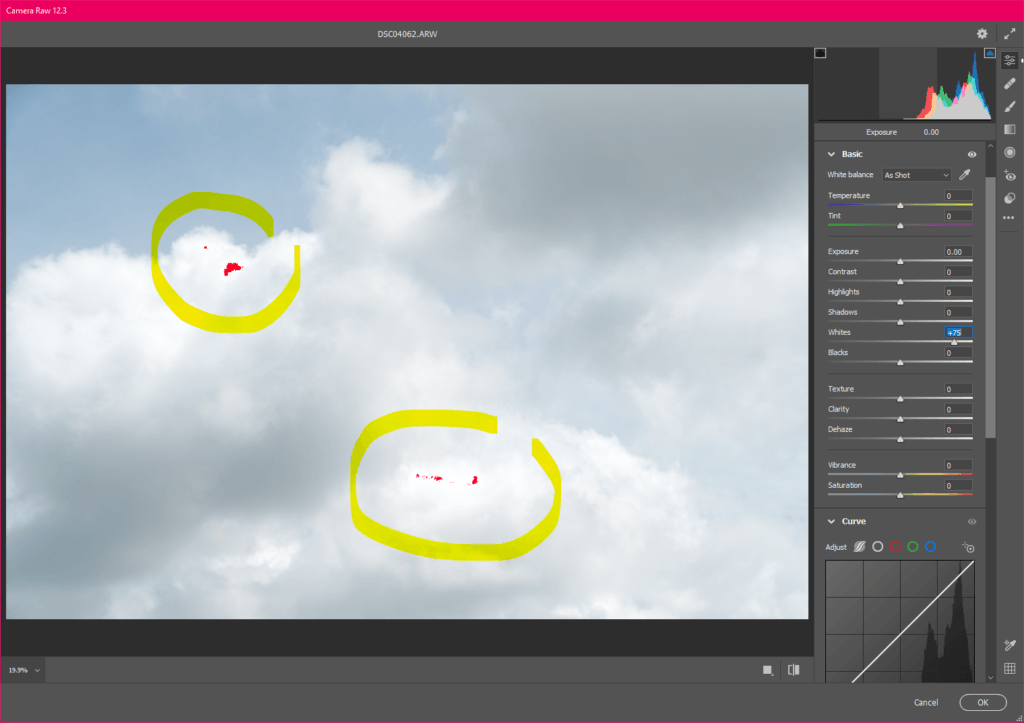Click the OK button
The height and width of the screenshot is (723, 1024).
click(982, 702)
